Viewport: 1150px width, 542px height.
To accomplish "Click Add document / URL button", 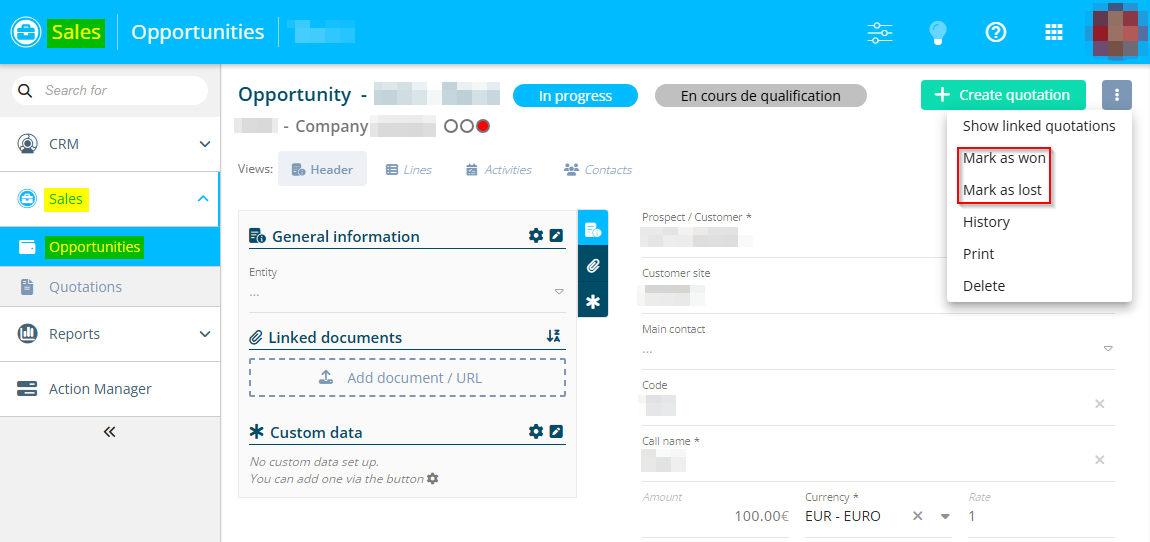I will coord(407,378).
